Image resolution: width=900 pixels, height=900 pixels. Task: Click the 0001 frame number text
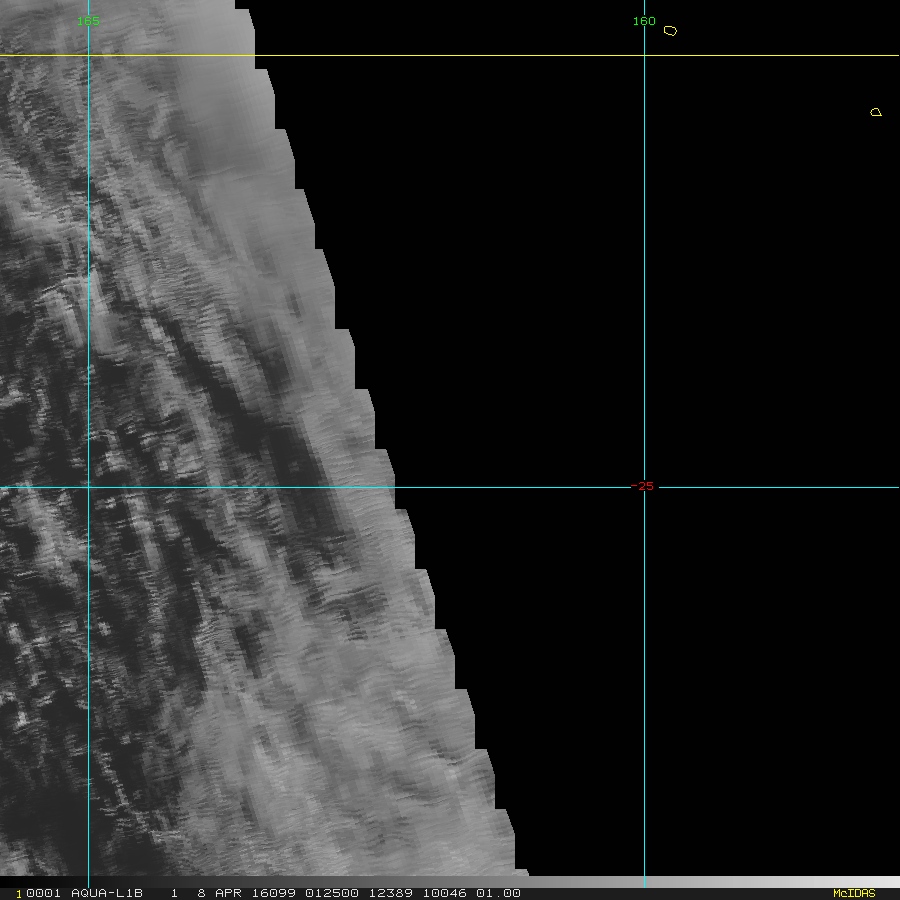click(43, 893)
